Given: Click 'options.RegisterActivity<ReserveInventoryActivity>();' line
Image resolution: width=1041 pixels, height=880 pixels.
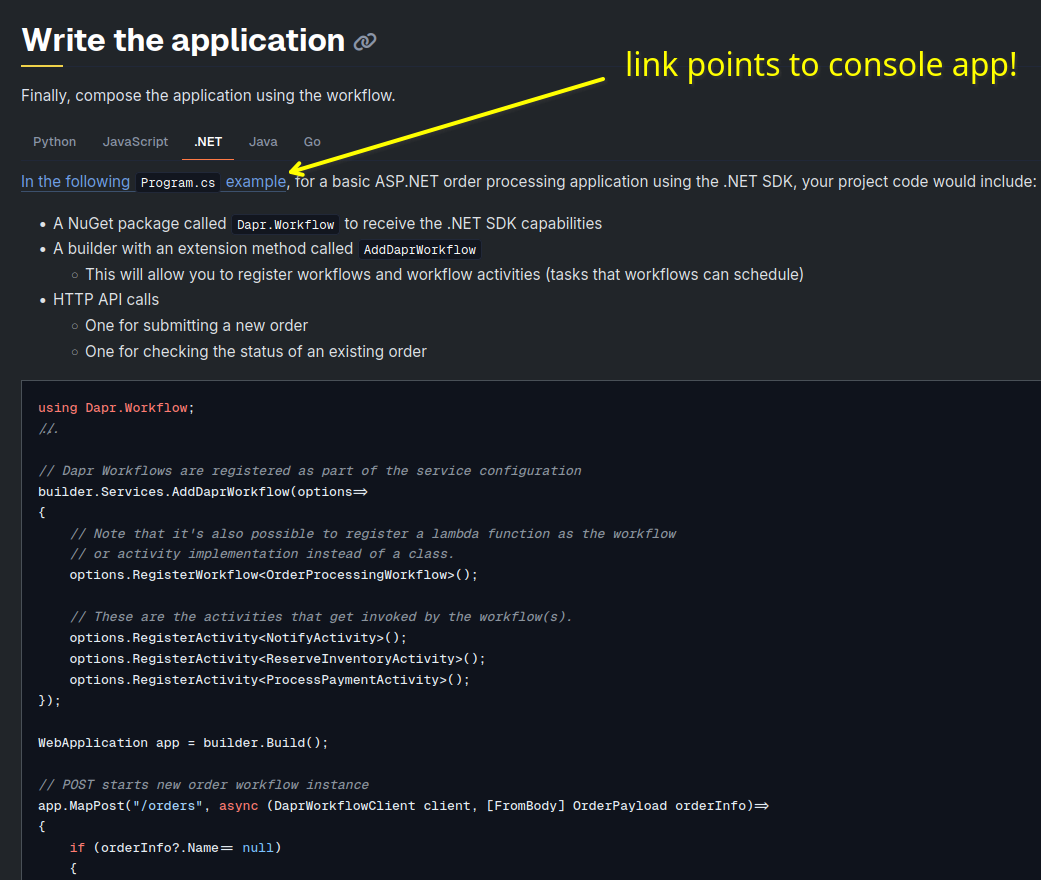Looking at the screenshot, I should pos(278,659).
